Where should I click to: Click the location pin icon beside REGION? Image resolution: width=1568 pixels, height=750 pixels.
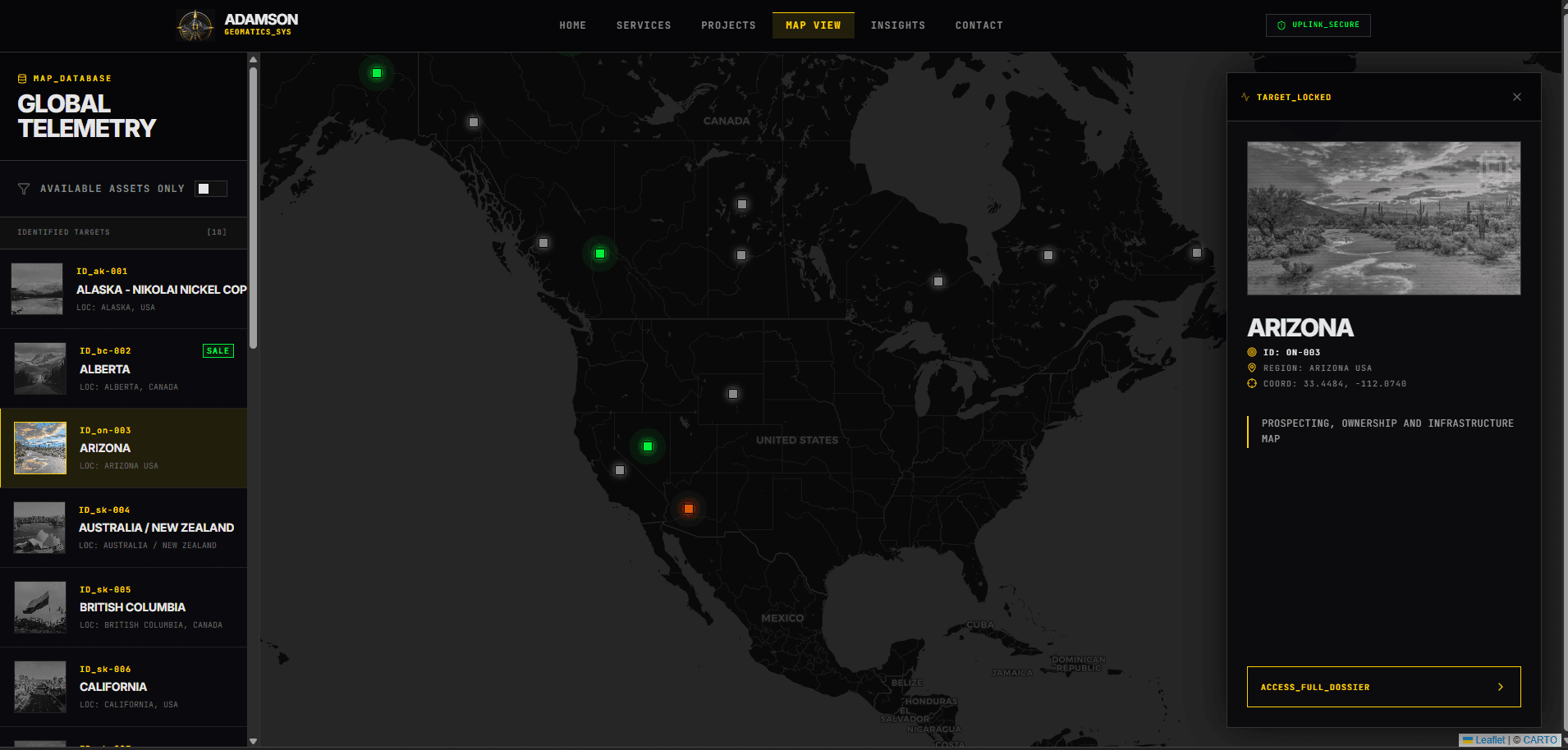point(1252,368)
